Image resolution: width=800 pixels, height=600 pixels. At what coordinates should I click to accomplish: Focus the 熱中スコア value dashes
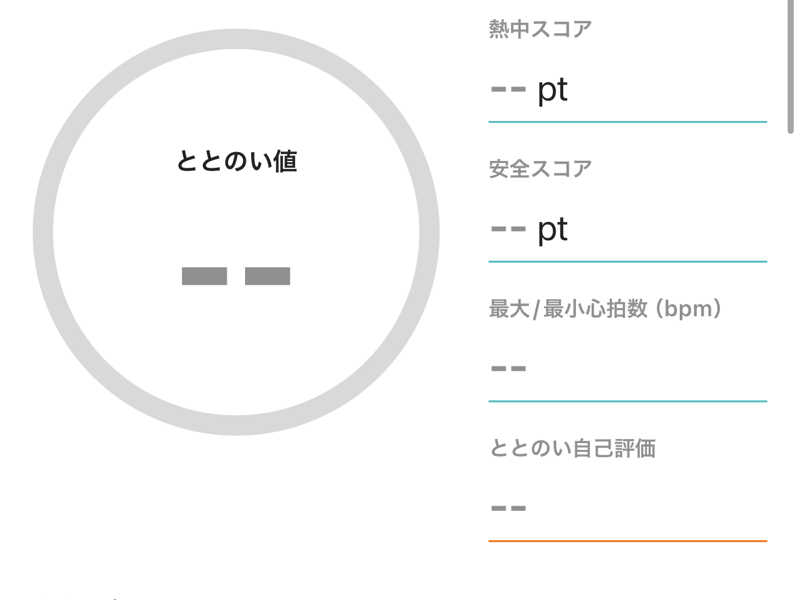coord(508,90)
